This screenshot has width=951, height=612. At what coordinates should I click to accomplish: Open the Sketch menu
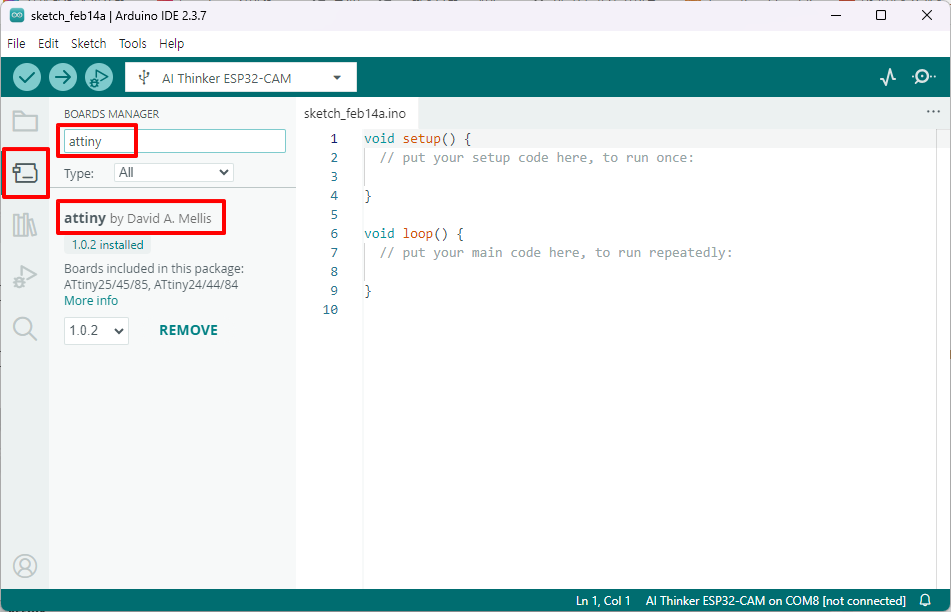pyautogui.click(x=89, y=44)
